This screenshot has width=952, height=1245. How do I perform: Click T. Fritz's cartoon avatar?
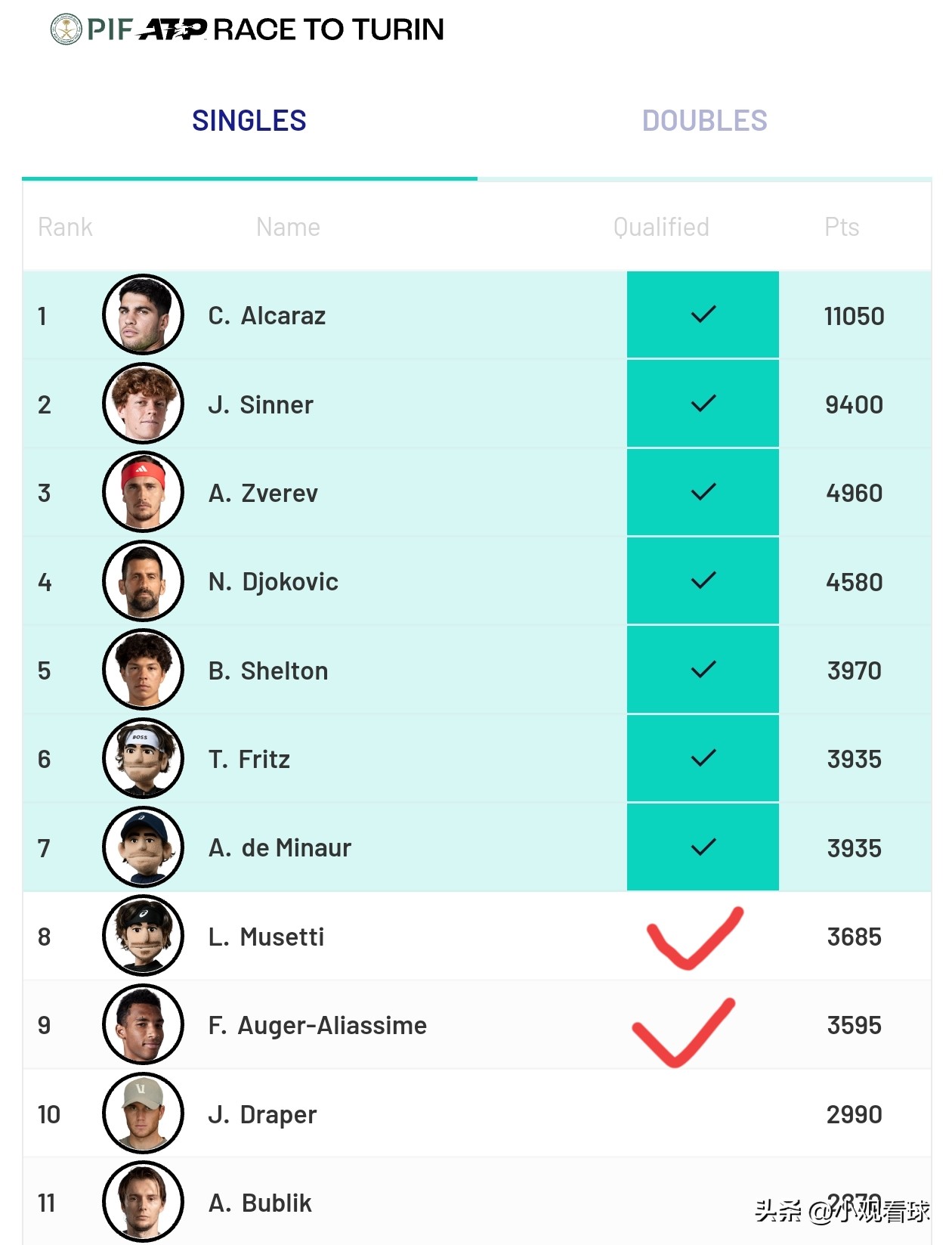143,758
